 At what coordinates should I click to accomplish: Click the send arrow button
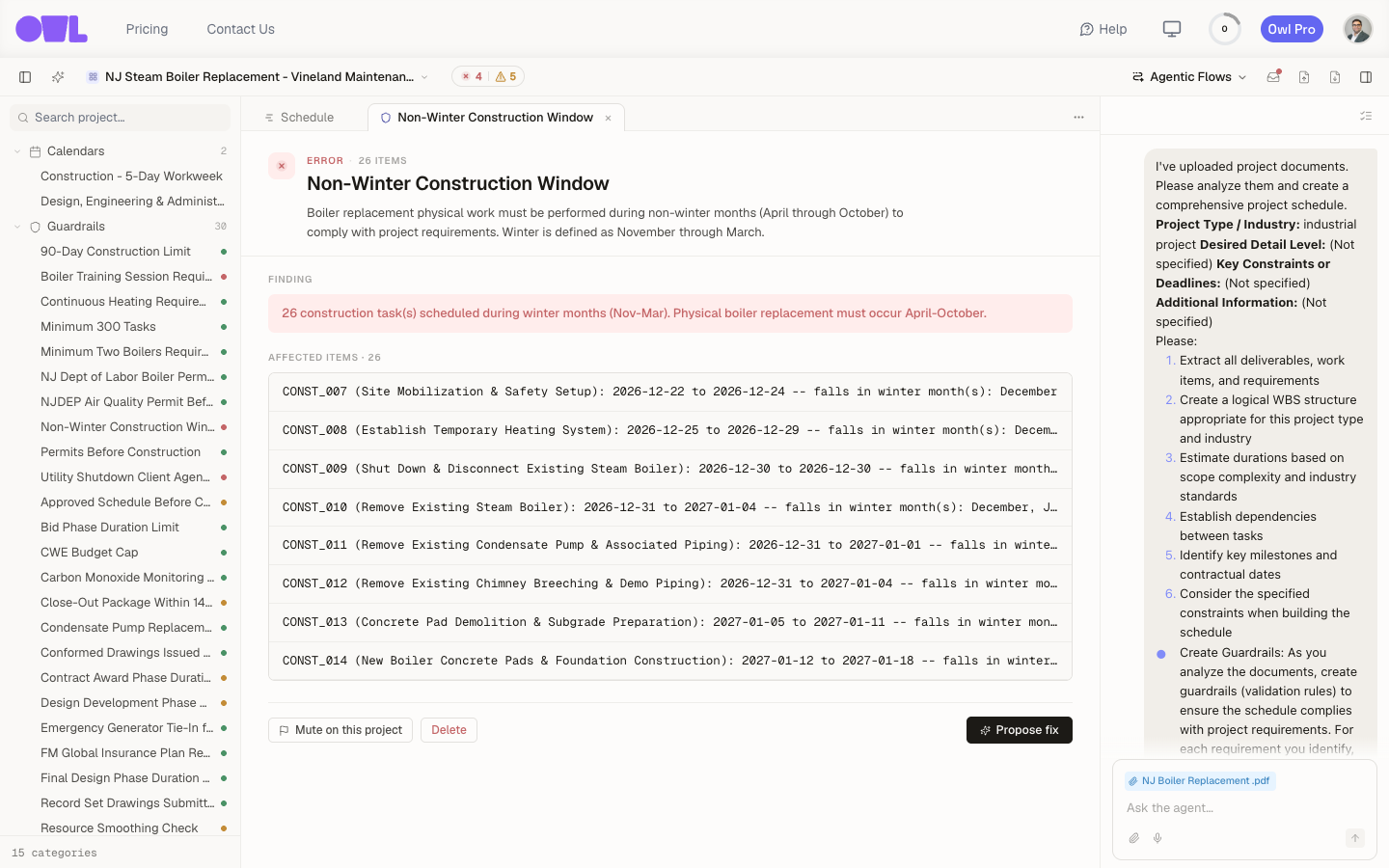pos(1355,838)
